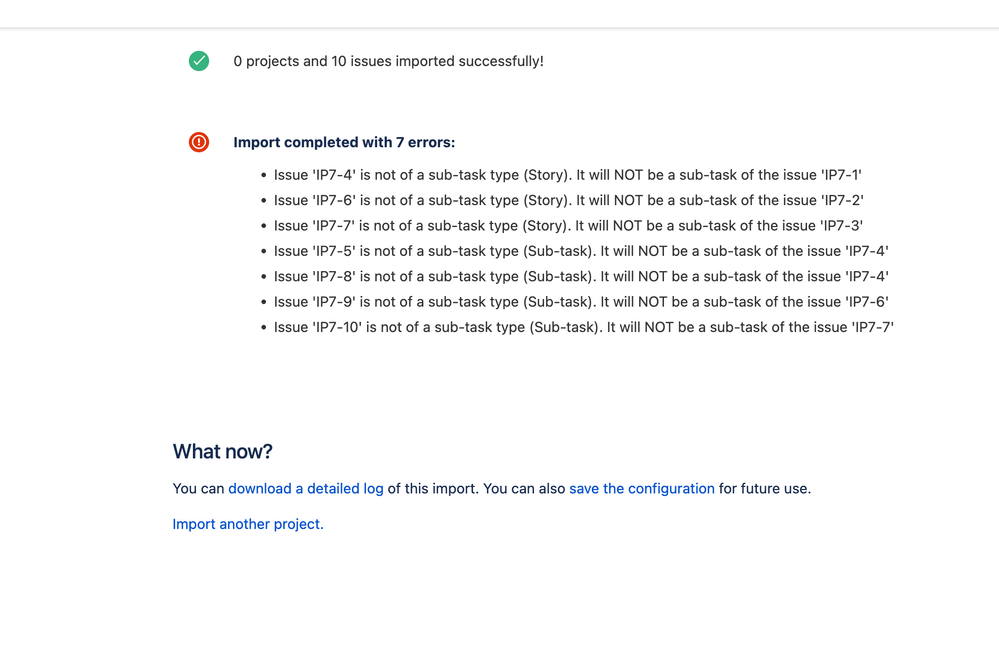Select the error line for issue IP7-4 Story
The height and width of the screenshot is (661, 999).
pos(568,175)
